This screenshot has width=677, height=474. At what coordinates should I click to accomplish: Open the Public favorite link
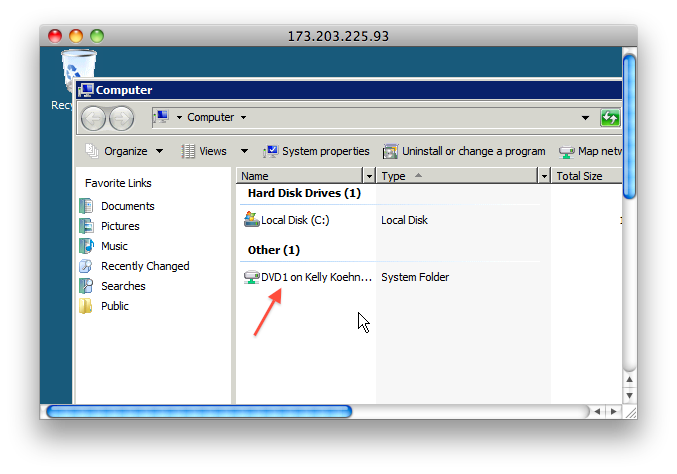click(114, 306)
